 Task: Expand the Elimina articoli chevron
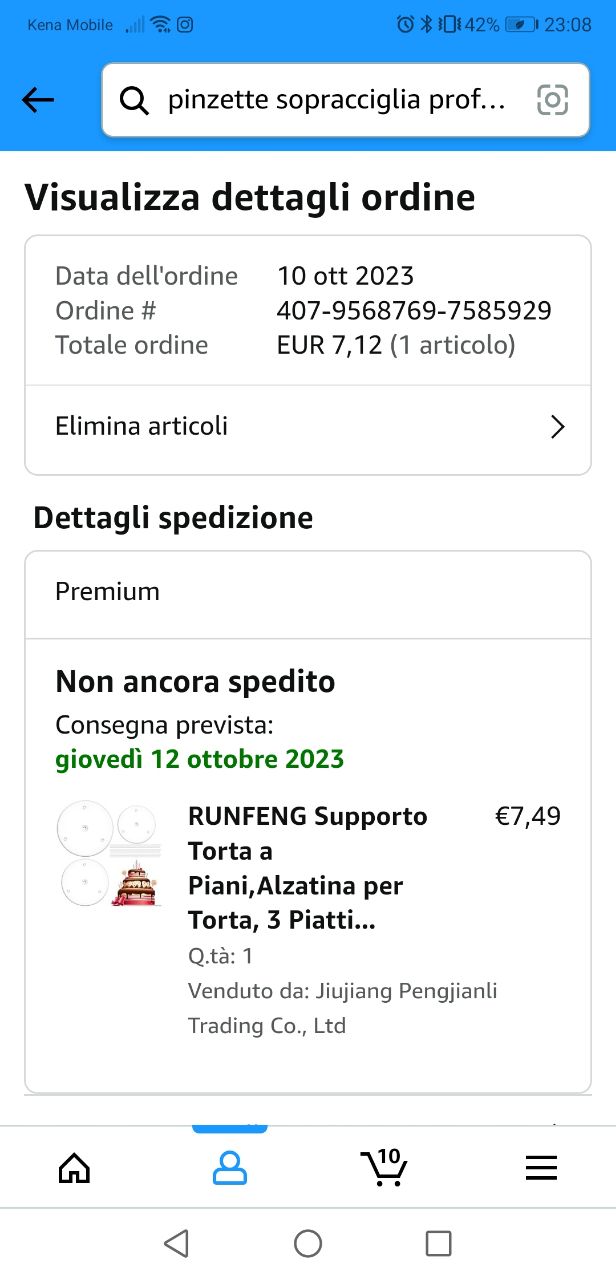coord(558,427)
